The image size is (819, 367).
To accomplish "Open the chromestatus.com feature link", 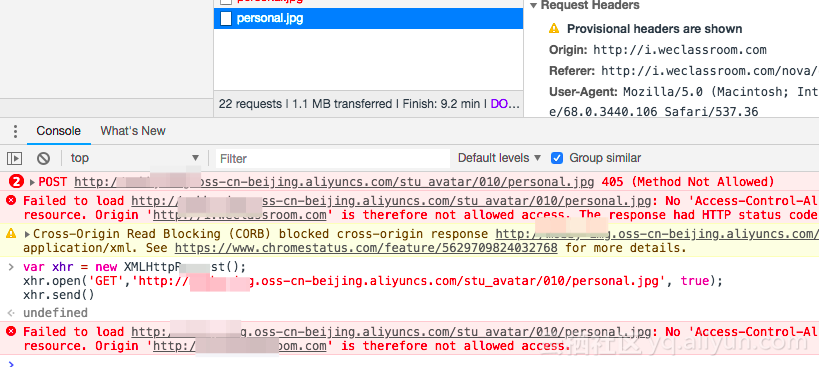I will coord(366,247).
